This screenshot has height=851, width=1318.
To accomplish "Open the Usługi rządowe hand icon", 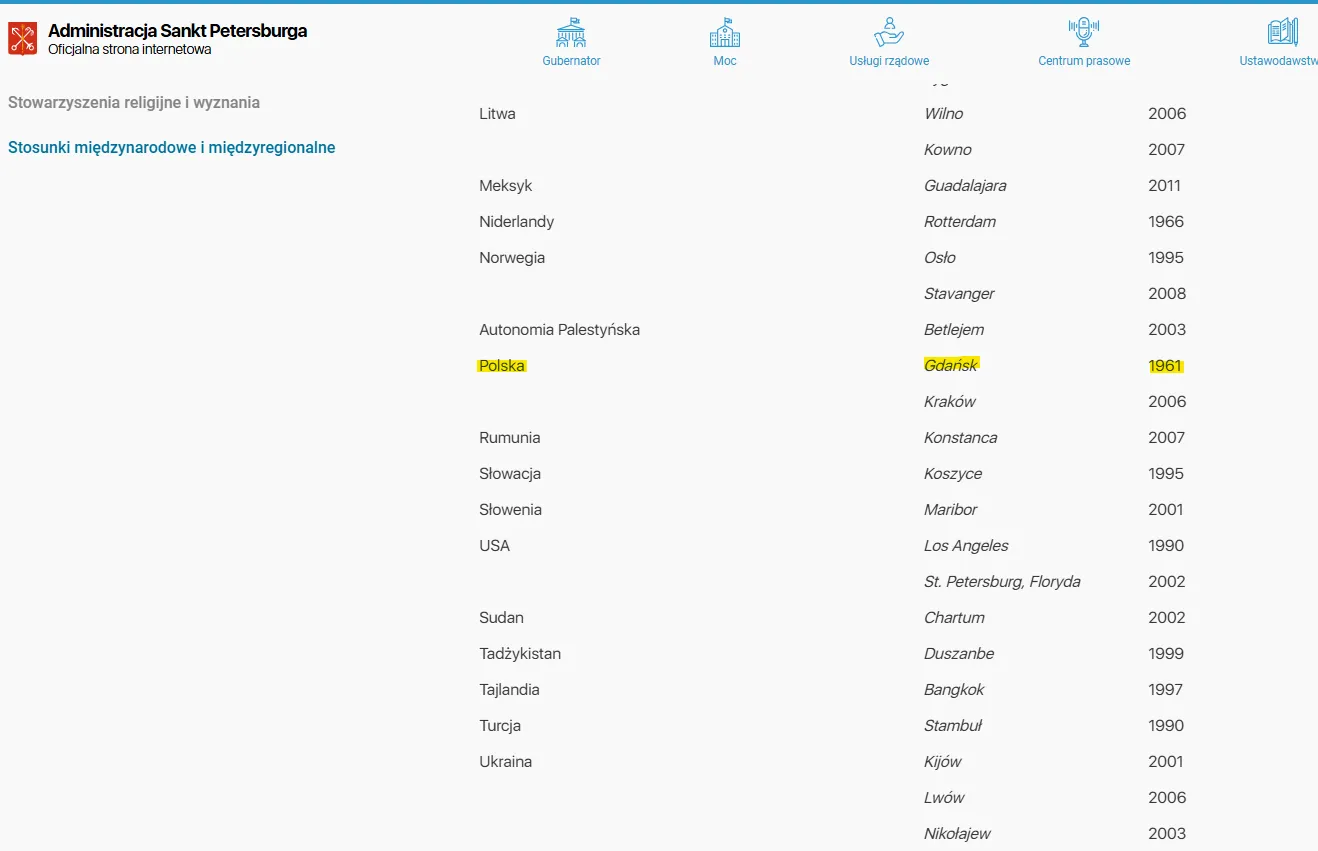I will click(x=889, y=32).
